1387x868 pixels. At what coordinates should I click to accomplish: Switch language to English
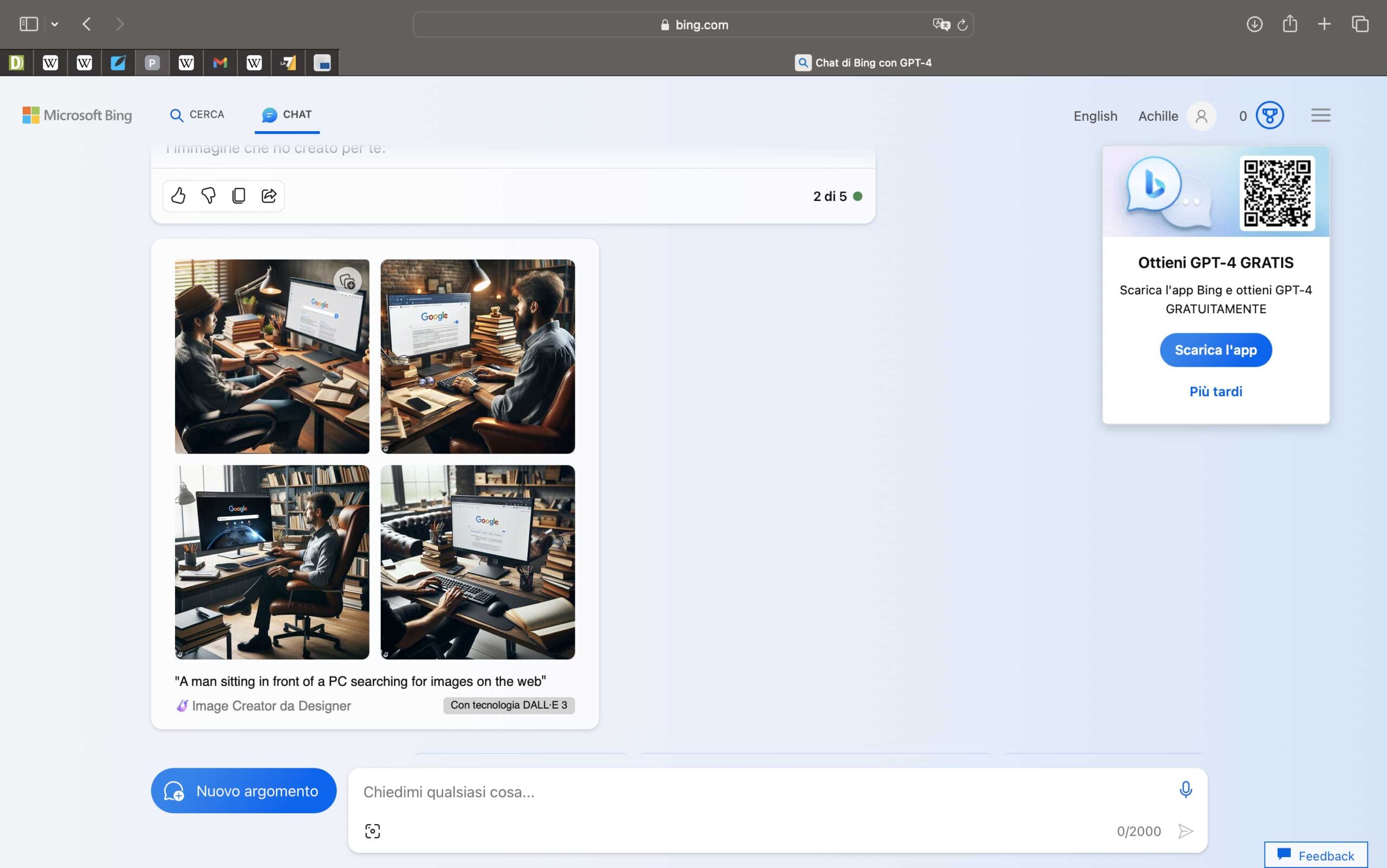[x=1095, y=116]
